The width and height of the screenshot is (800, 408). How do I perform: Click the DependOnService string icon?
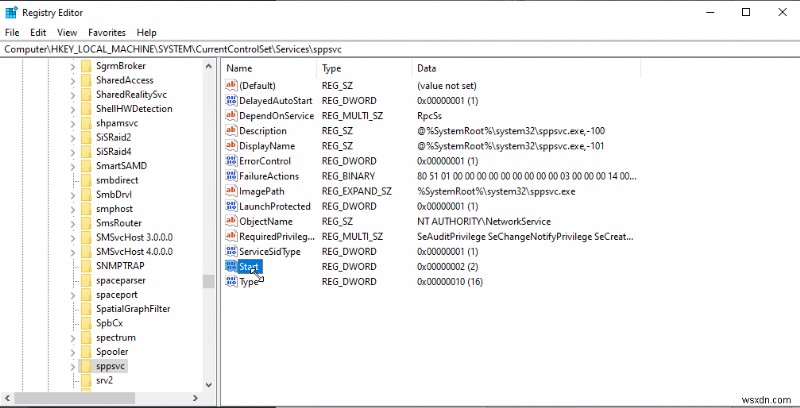[231, 115]
